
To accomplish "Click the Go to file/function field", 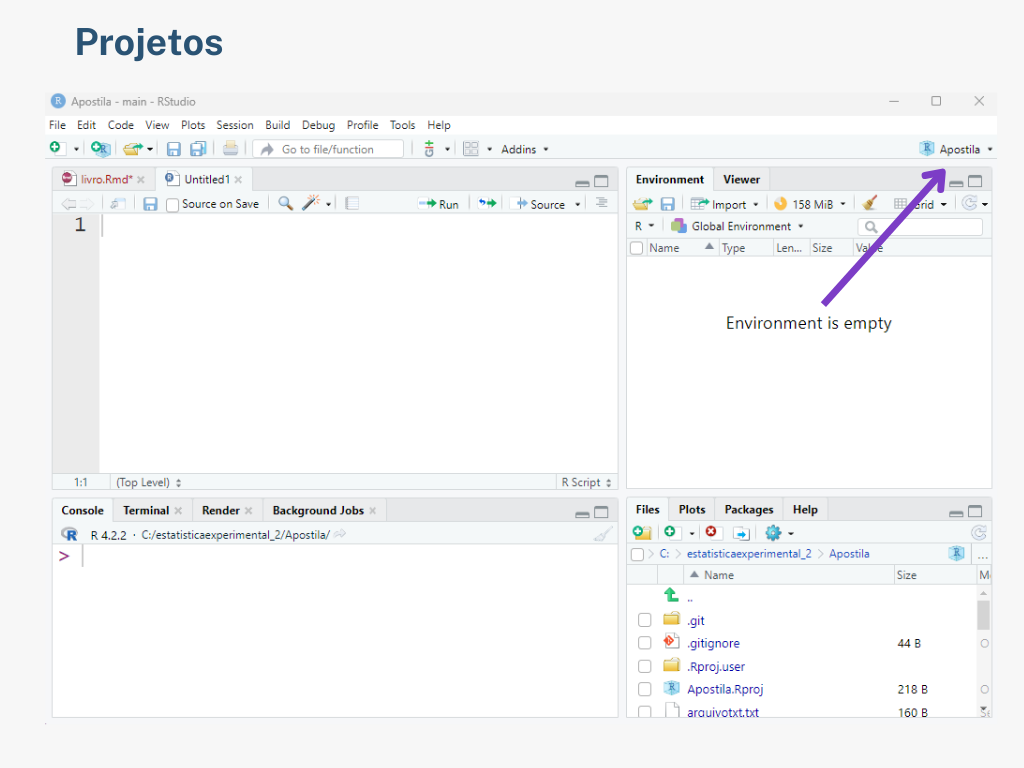I will (328, 149).
